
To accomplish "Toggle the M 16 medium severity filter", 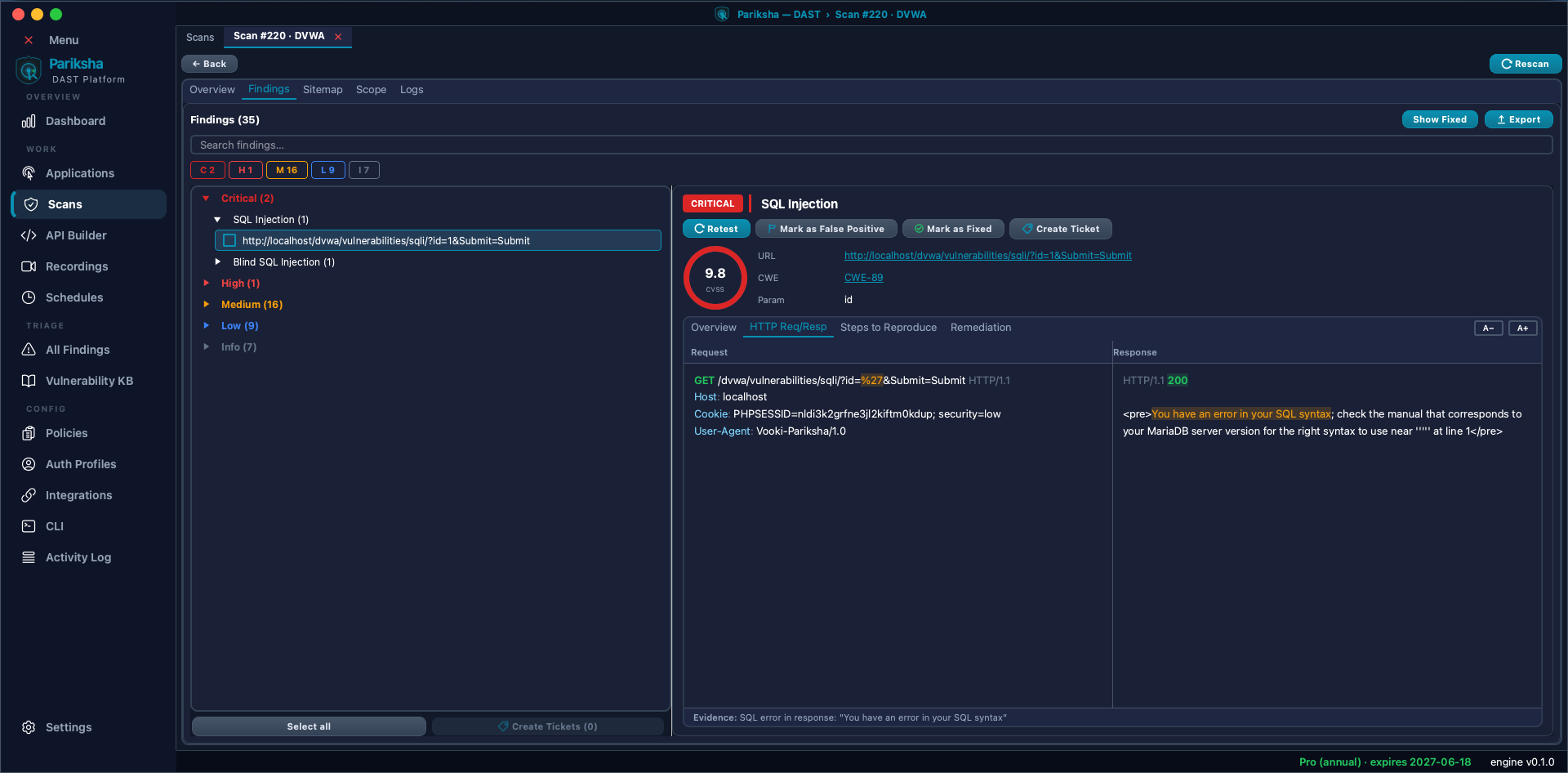I will (x=287, y=170).
